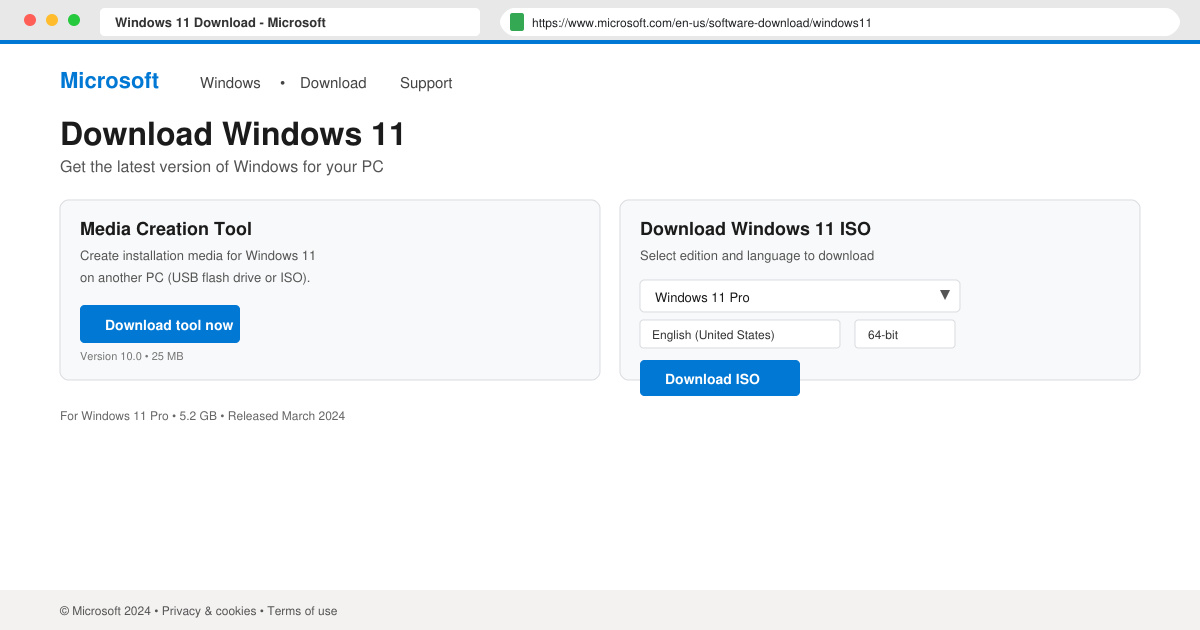This screenshot has height=630, width=1200.
Task: Click the Microsoft logo link
Action: 109,81
